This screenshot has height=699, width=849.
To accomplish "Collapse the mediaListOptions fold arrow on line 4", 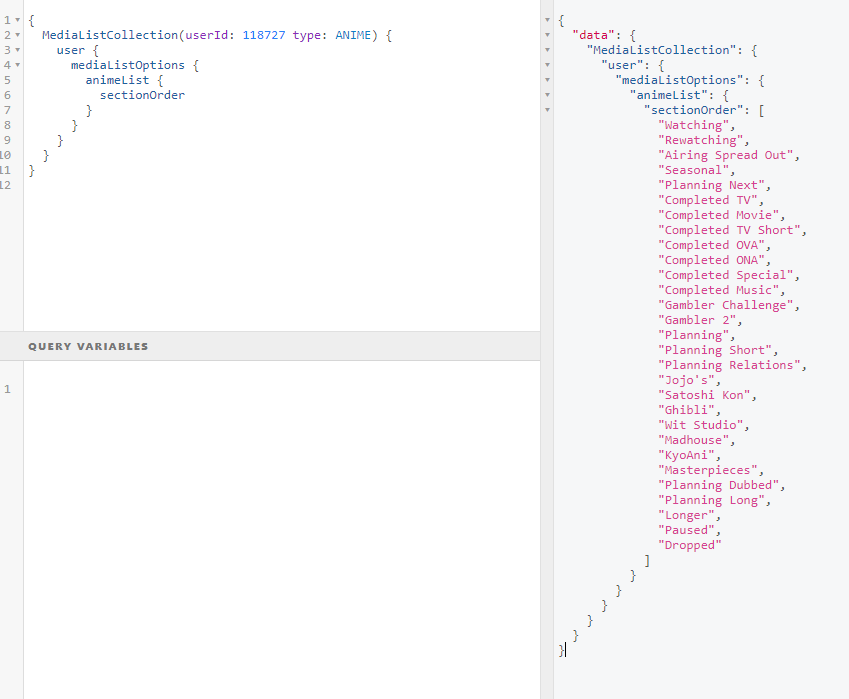I will point(17,65).
